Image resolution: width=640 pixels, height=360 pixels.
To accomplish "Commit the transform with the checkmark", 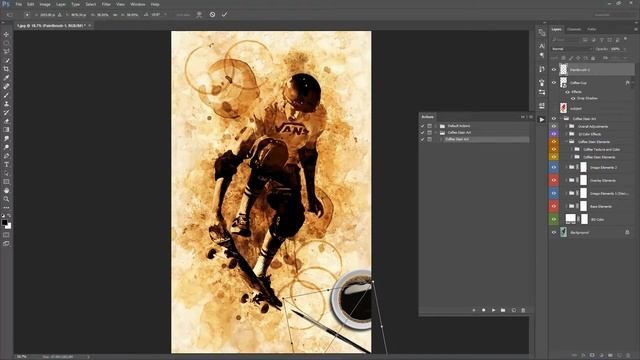I will point(224,14).
